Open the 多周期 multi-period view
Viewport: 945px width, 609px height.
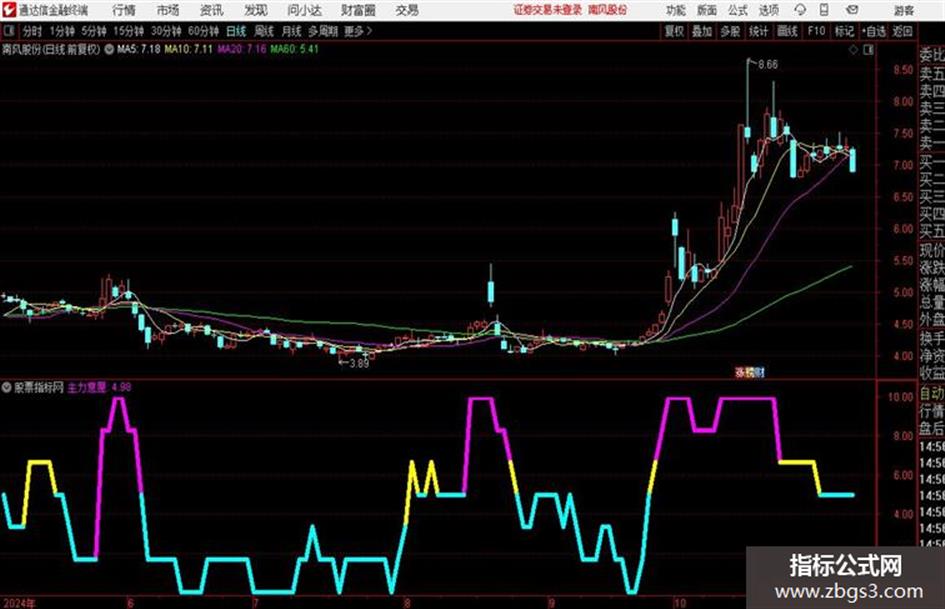323,31
